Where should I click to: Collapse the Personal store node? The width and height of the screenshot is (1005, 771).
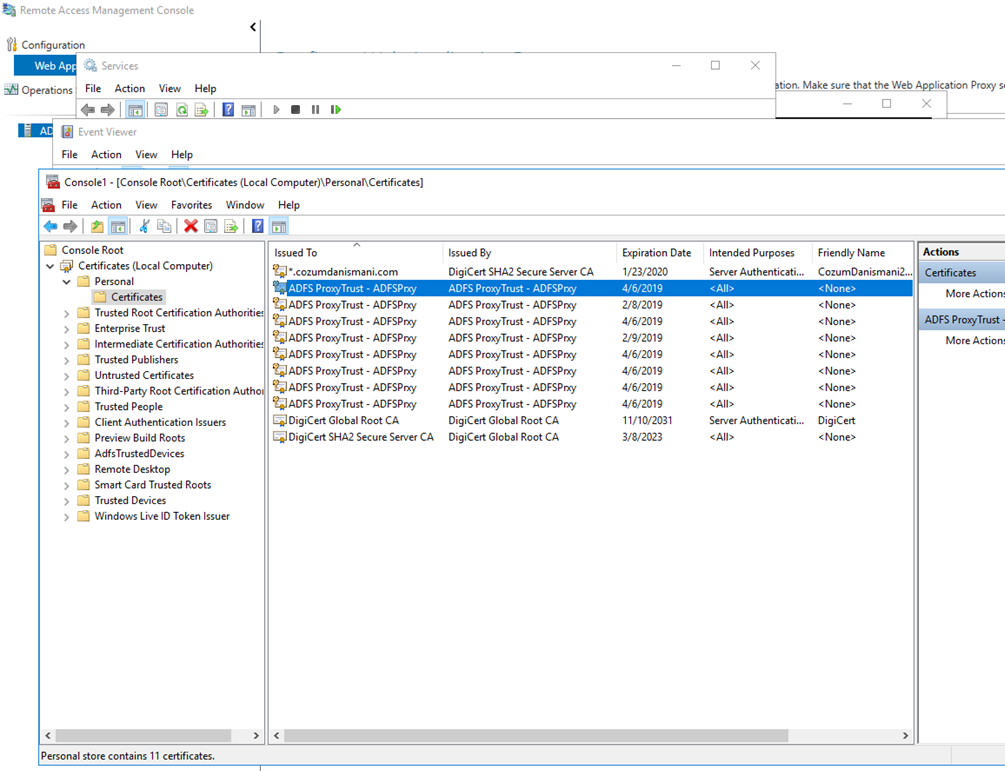67,282
